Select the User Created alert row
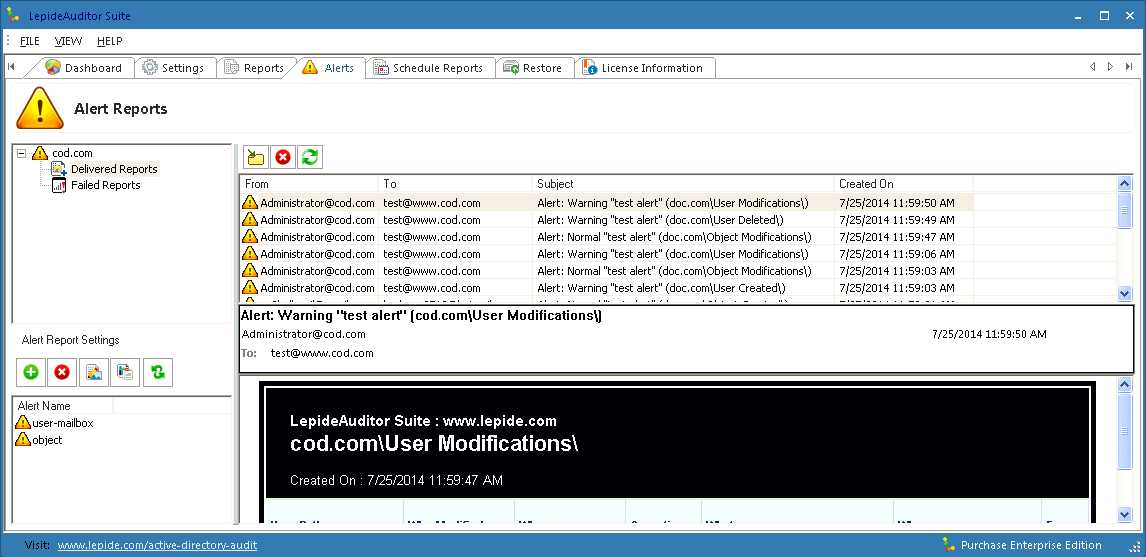 [x=607, y=288]
